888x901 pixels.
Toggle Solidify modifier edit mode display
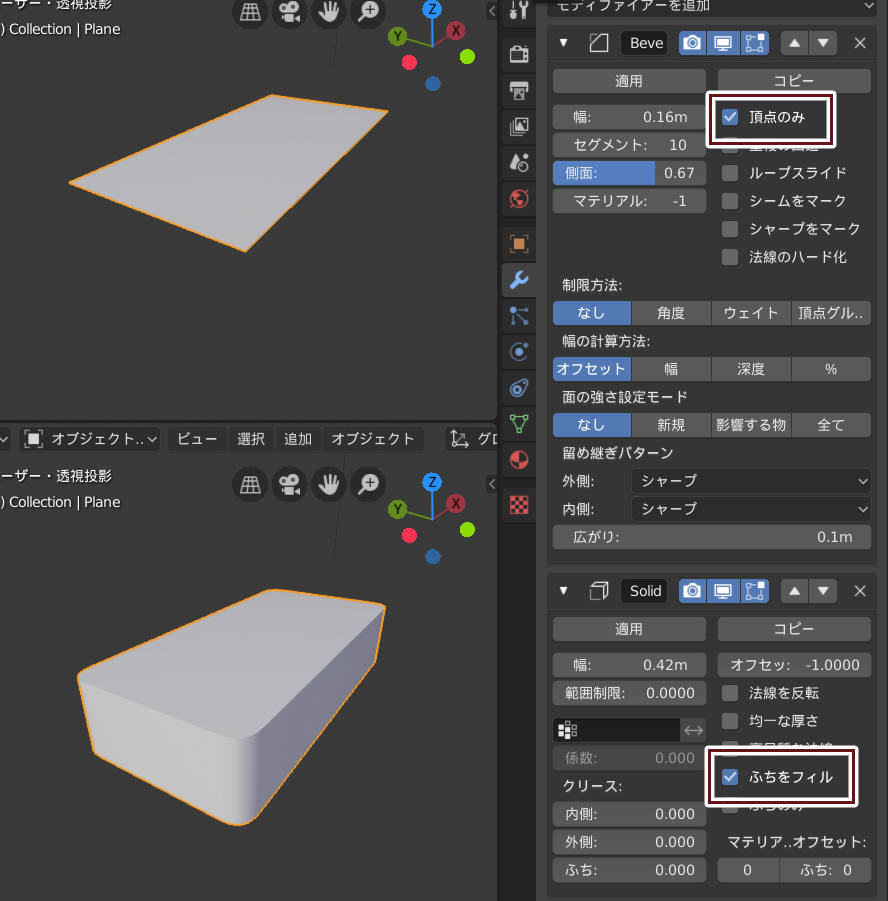pyautogui.click(x=754, y=591)
